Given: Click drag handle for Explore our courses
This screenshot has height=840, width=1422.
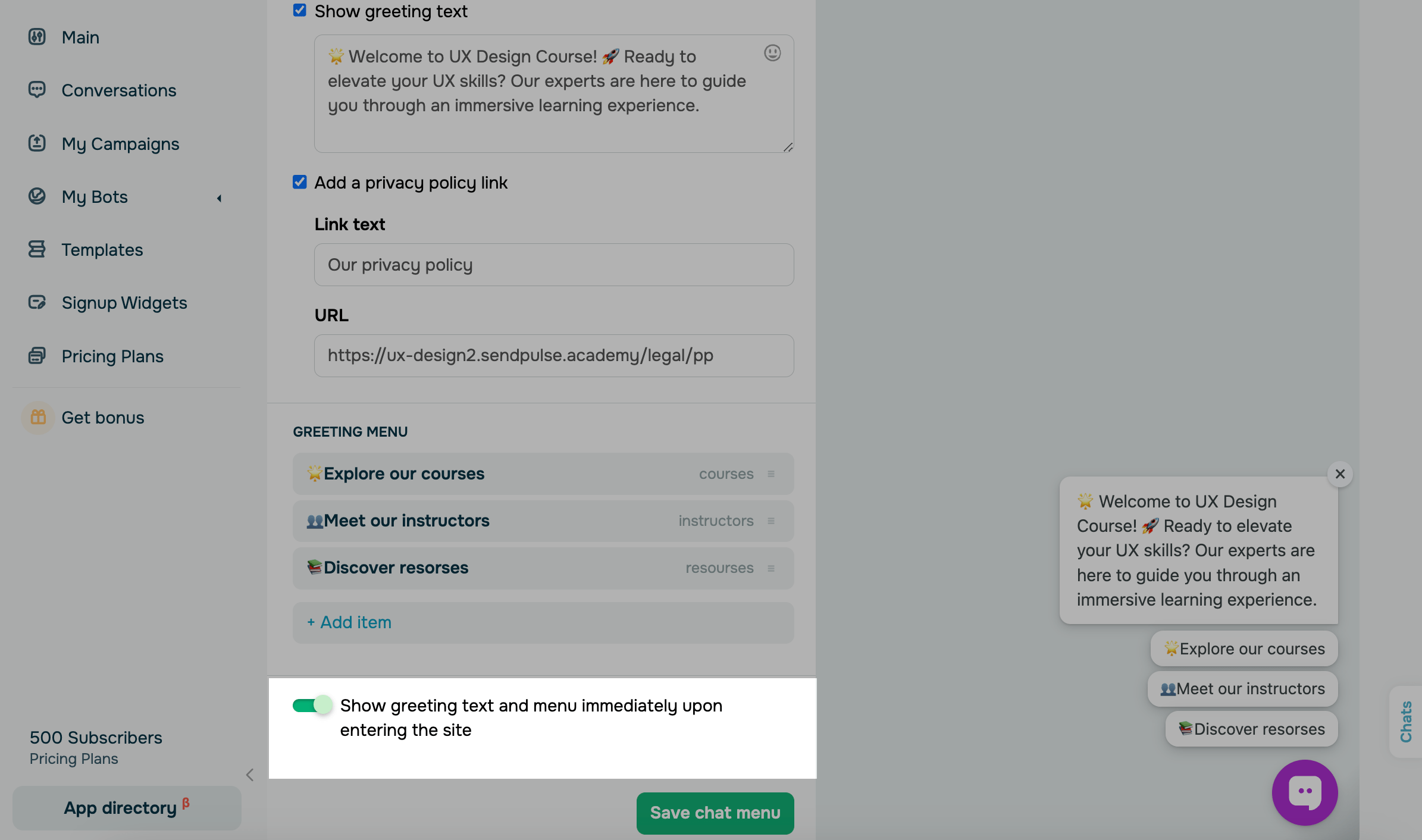Looking at the screenshot, I should (771, 474).
